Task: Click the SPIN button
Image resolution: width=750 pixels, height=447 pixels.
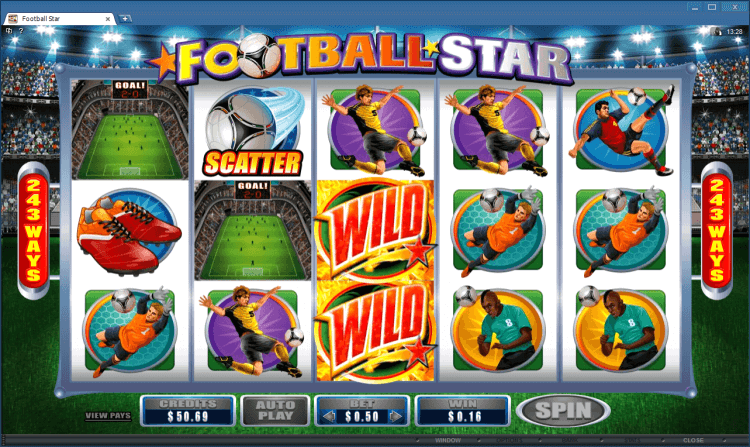Action: pos(563,410)
